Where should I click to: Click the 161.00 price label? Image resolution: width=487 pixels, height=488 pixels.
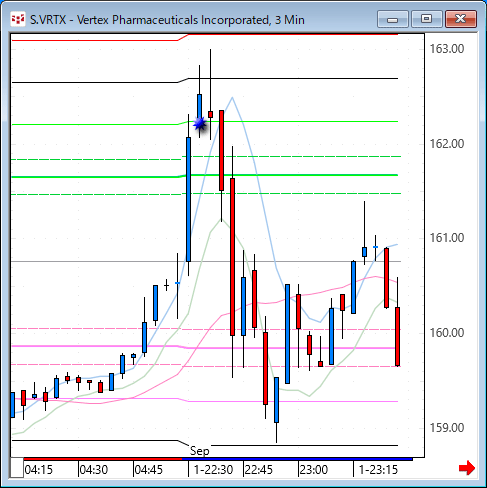coord(447,238)
